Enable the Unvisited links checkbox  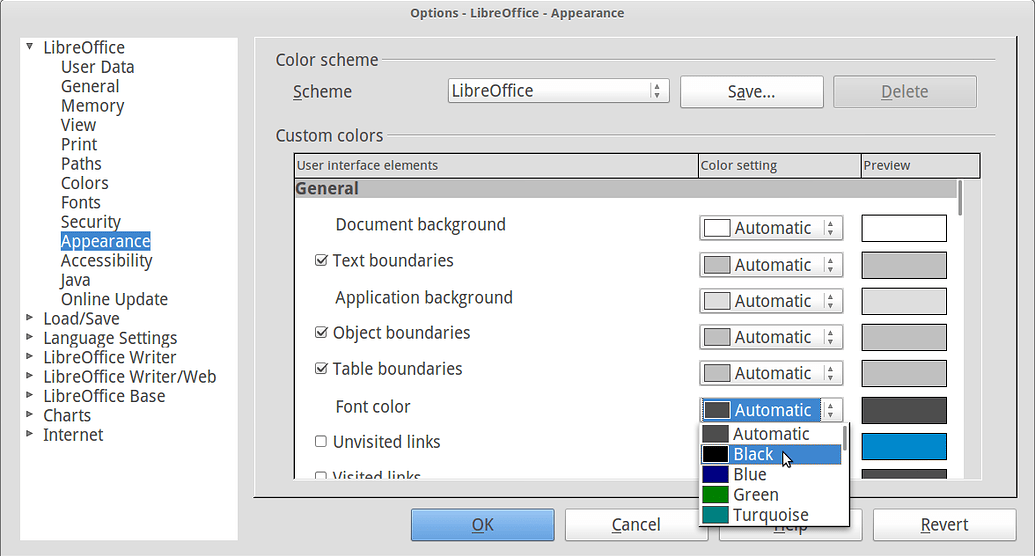click(321, 441)
